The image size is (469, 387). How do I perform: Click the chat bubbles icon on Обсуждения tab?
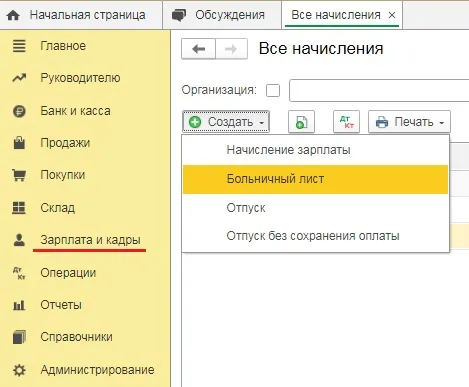tap(179, 15)
